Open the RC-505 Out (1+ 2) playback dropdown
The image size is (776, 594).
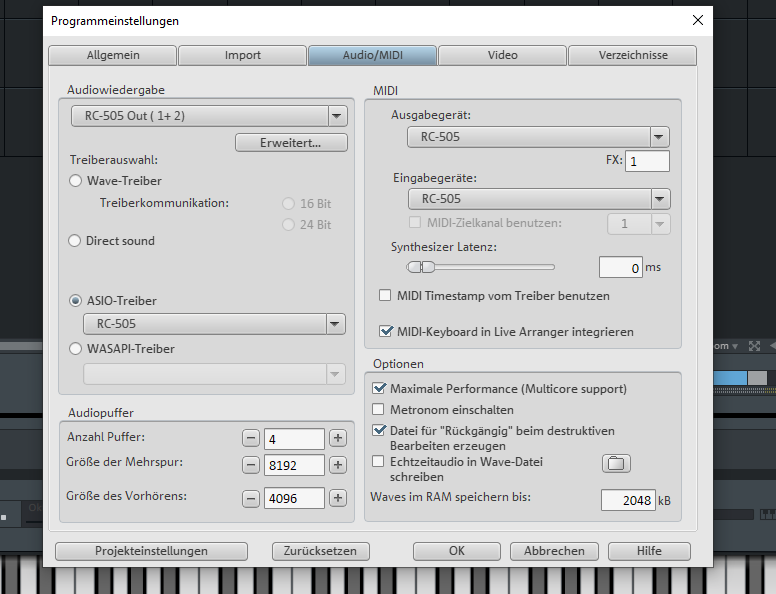(209, 116)
